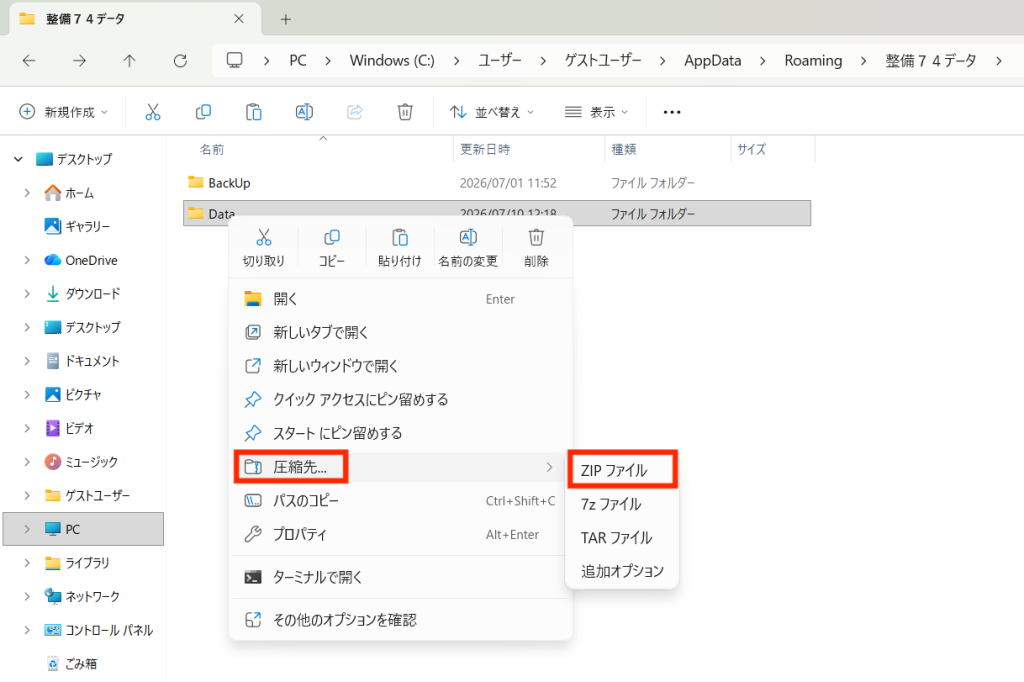Select ごみ箱 in the navigation pane
Viewport: 1024px width, 682px height.
pyautogui.click(x=81, y=664)
